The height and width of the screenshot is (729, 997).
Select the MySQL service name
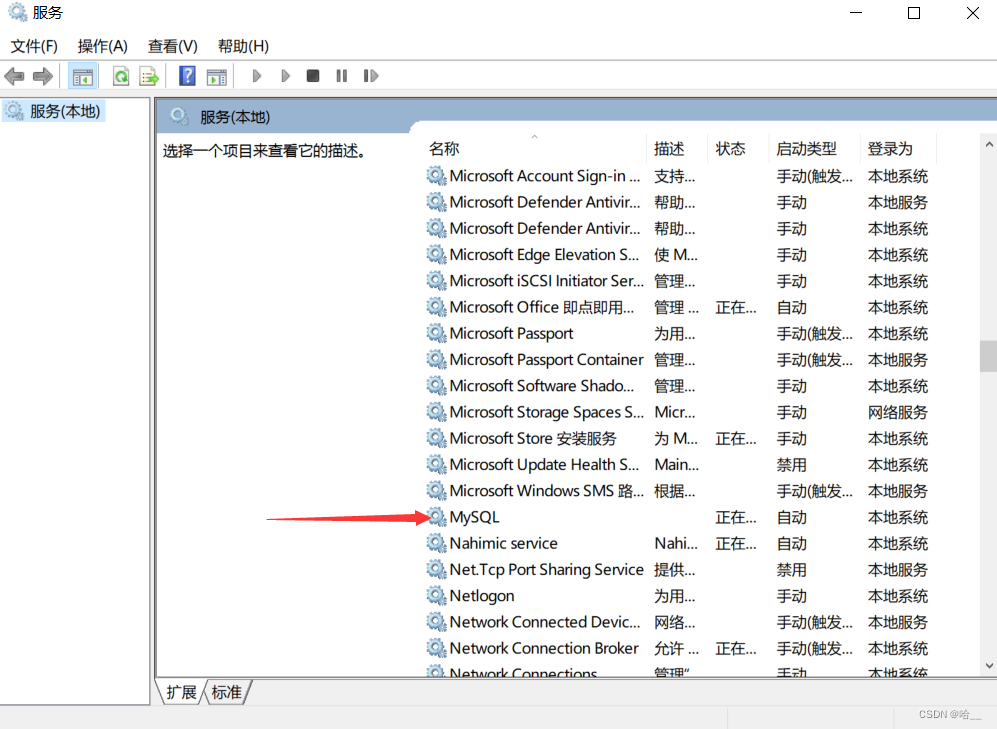pyautogui.click(x=474, y=517)
